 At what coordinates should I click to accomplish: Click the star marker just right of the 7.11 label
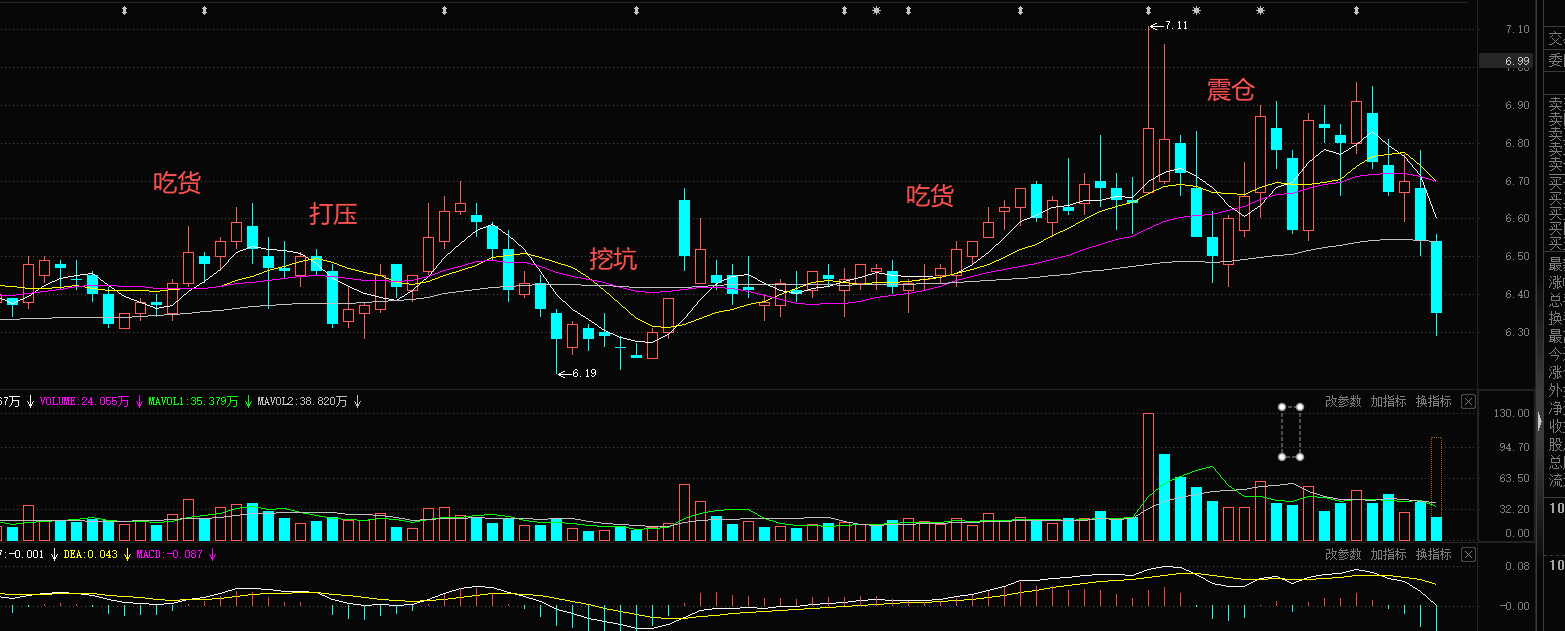(1196, 10)
